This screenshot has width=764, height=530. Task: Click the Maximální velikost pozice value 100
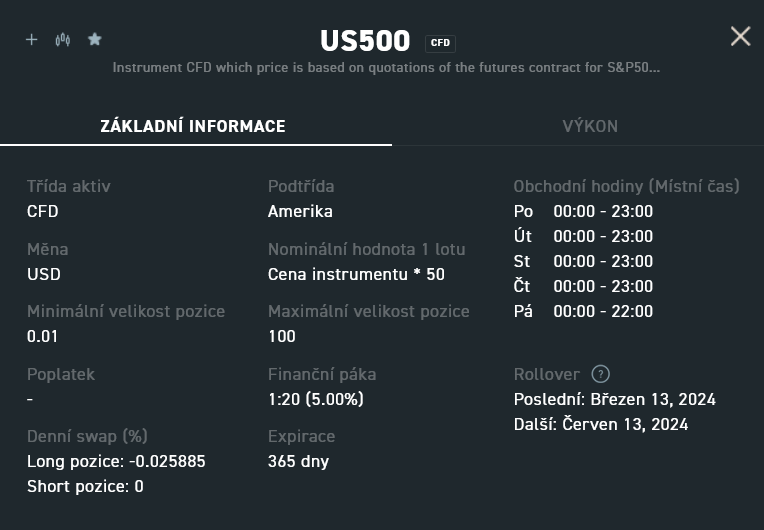[x=282, y=336]
